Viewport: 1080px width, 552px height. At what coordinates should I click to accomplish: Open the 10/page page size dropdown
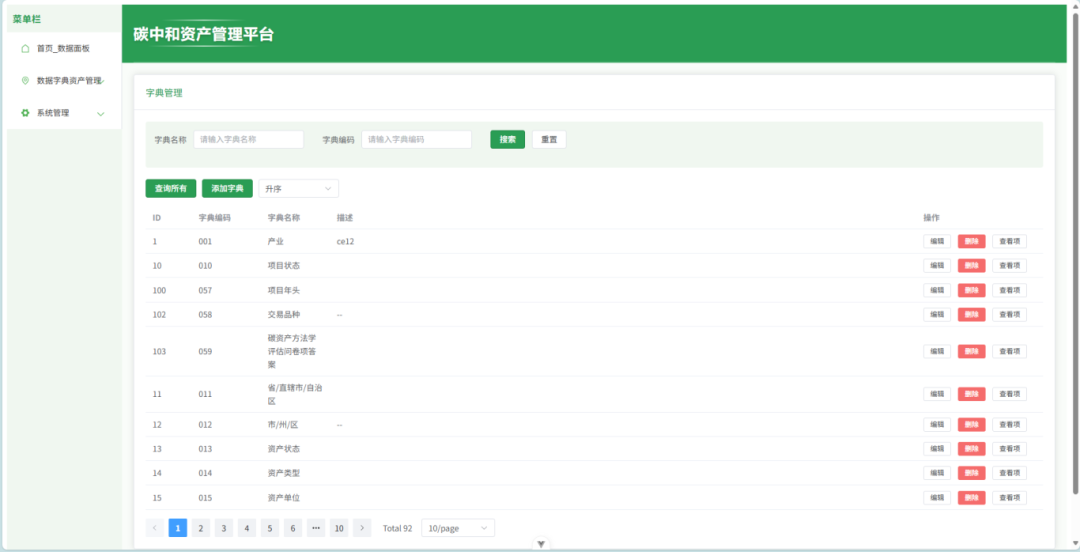[x=457, y=528]
